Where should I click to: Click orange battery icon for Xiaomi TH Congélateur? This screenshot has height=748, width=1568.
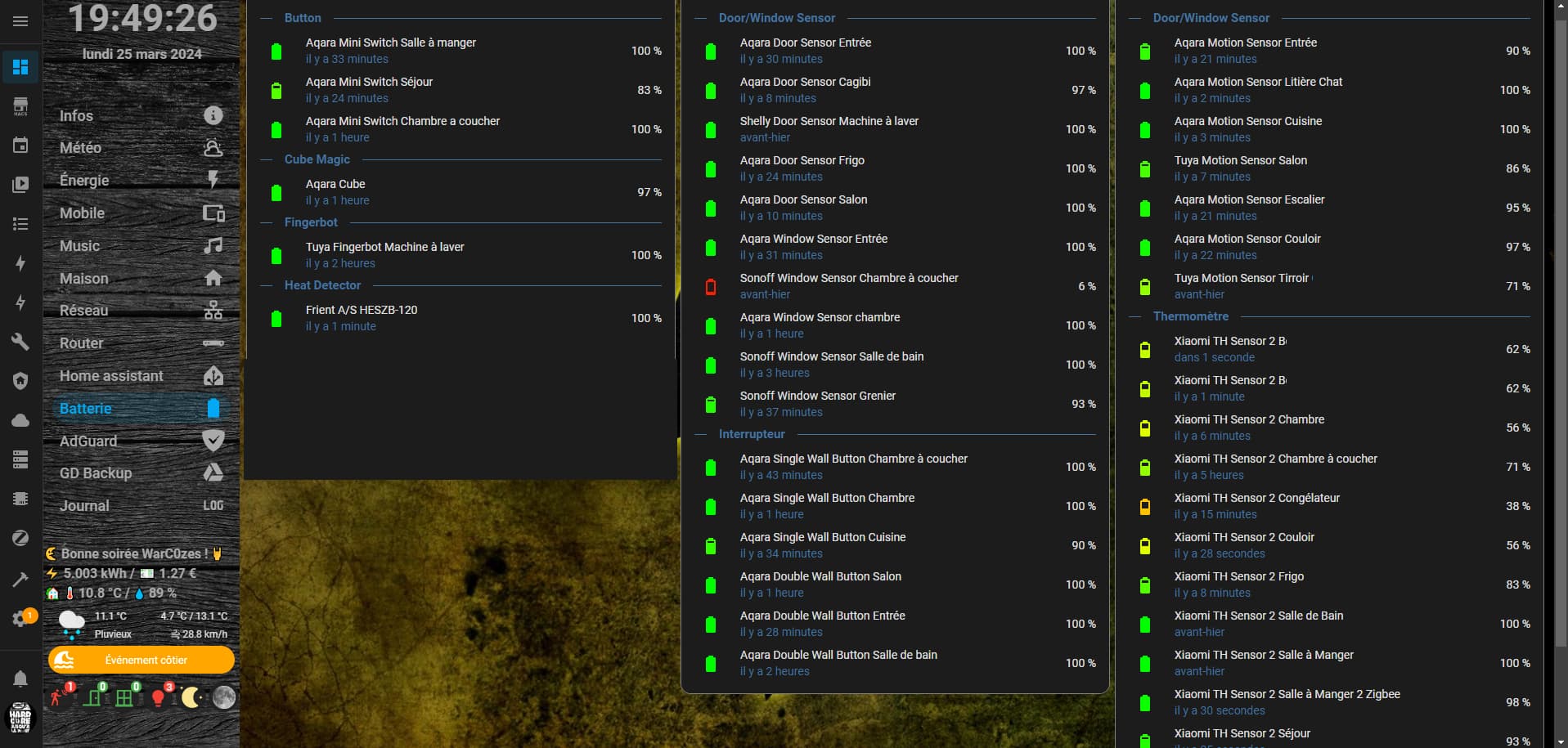tap(1145, 507)
